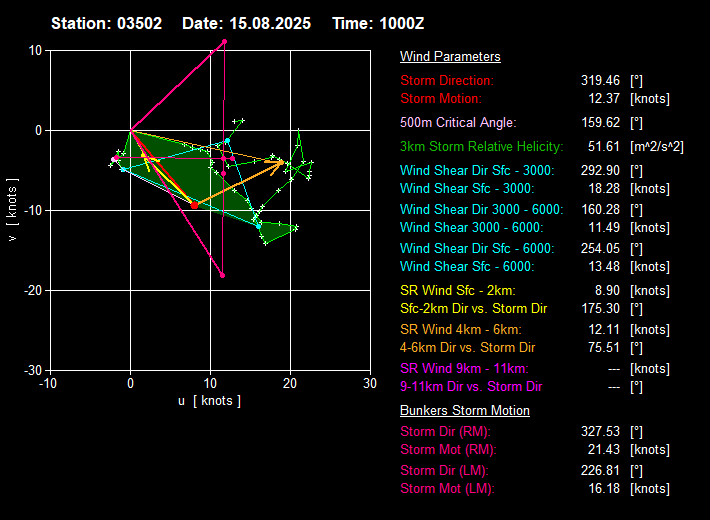Click 'Wind Shear Dir 3000 - 6000:' label
710x520 pixels.
pyautogui.click(x=482, y=210)
